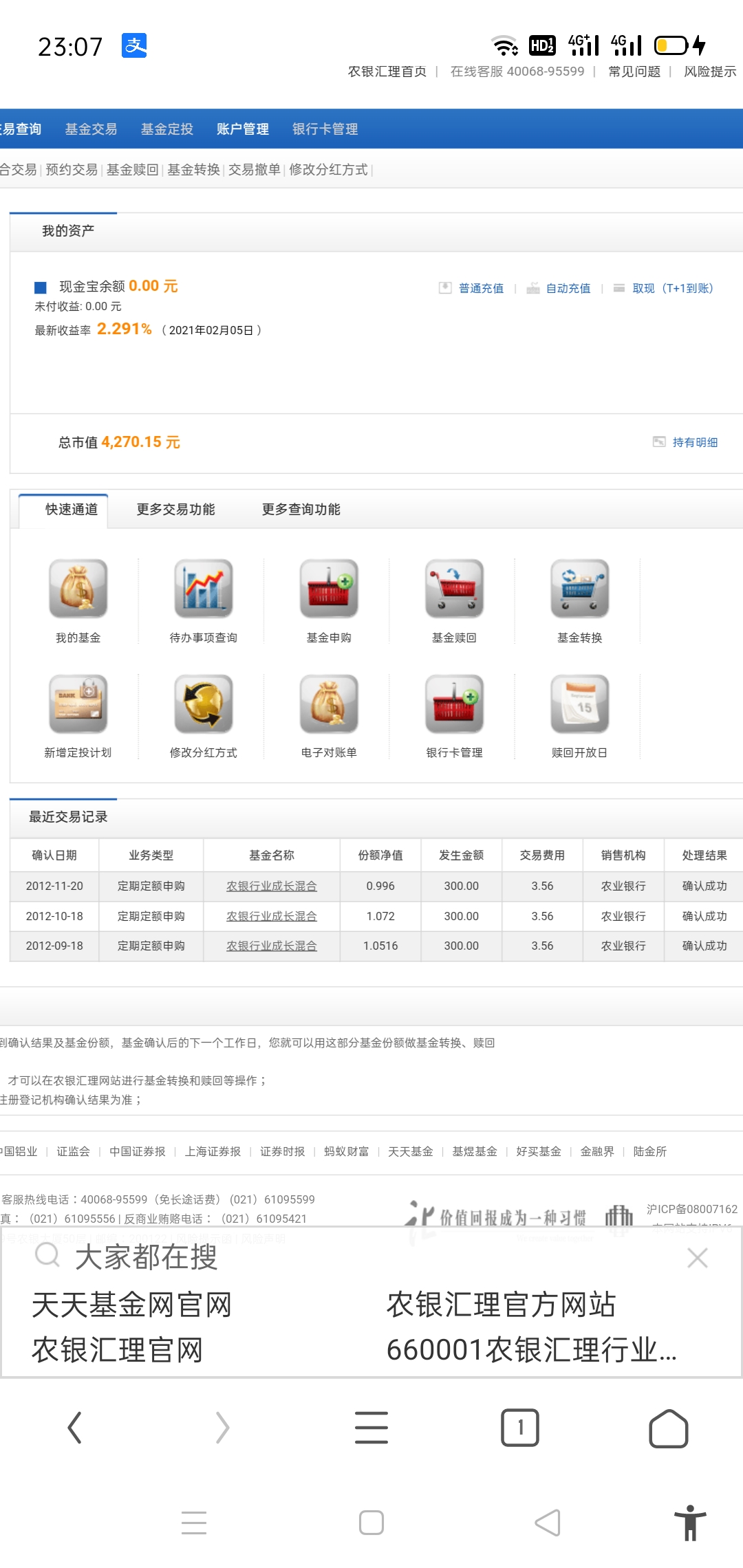Screen dimensions: 743x1568
Task: Open the 基金赎回 cart icon
Action: pyautogui.click(x=454, y=588)
